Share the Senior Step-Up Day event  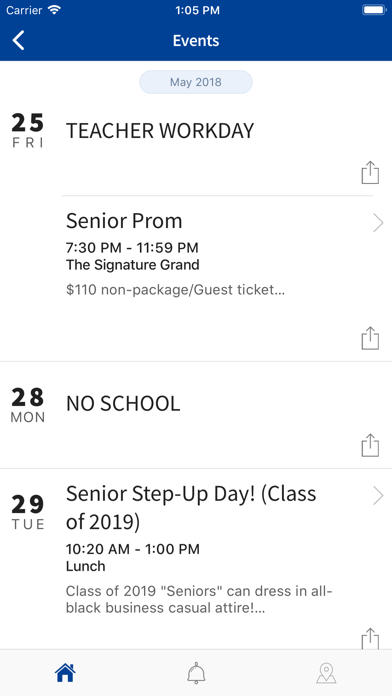point(370,639)
